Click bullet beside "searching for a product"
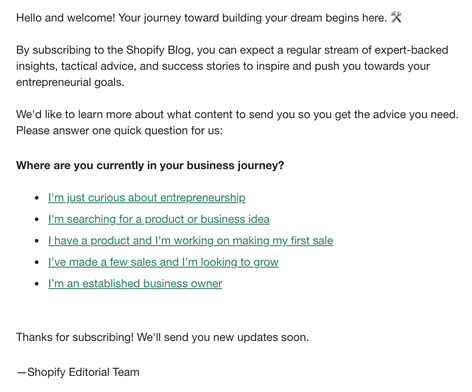 click(x=37, y=219)
